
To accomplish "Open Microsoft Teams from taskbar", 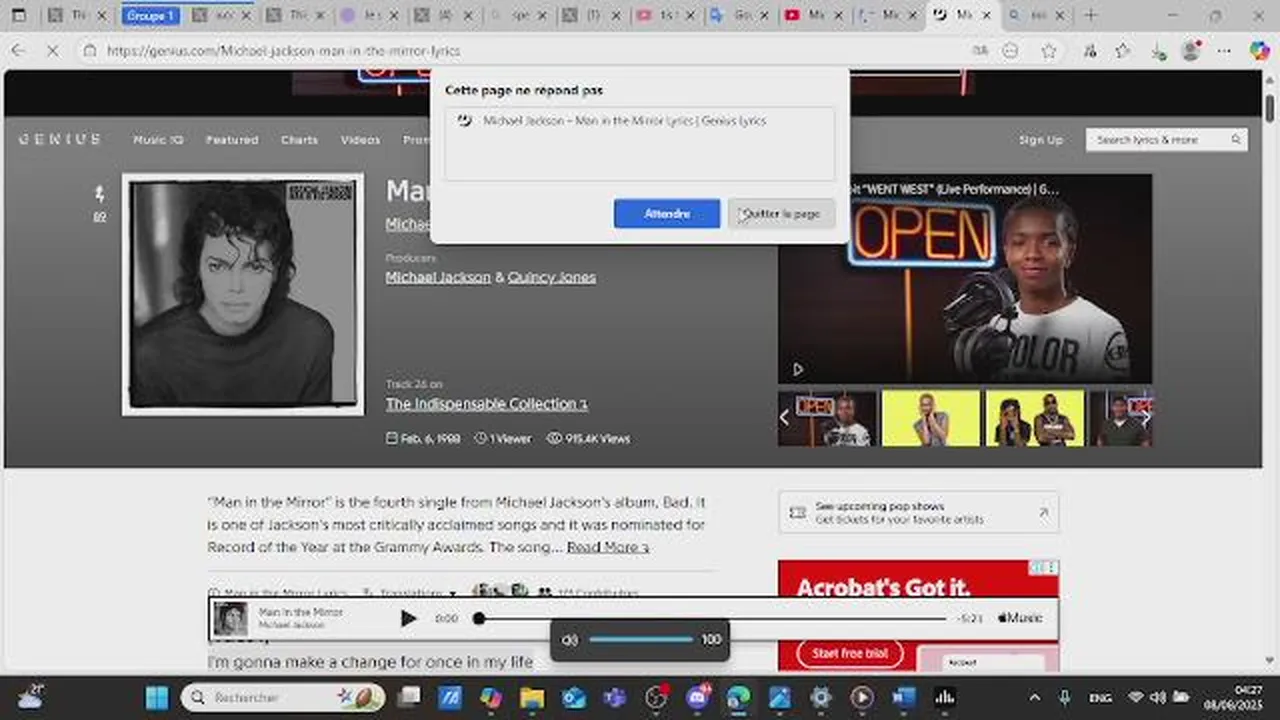I will pyautogui.click(x=614, y=697).
